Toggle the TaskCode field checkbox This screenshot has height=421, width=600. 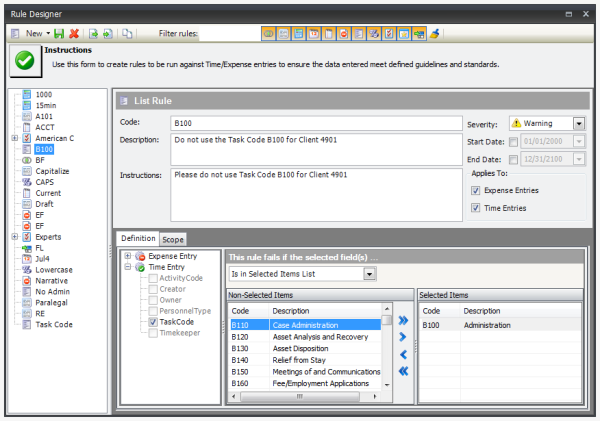153,323
